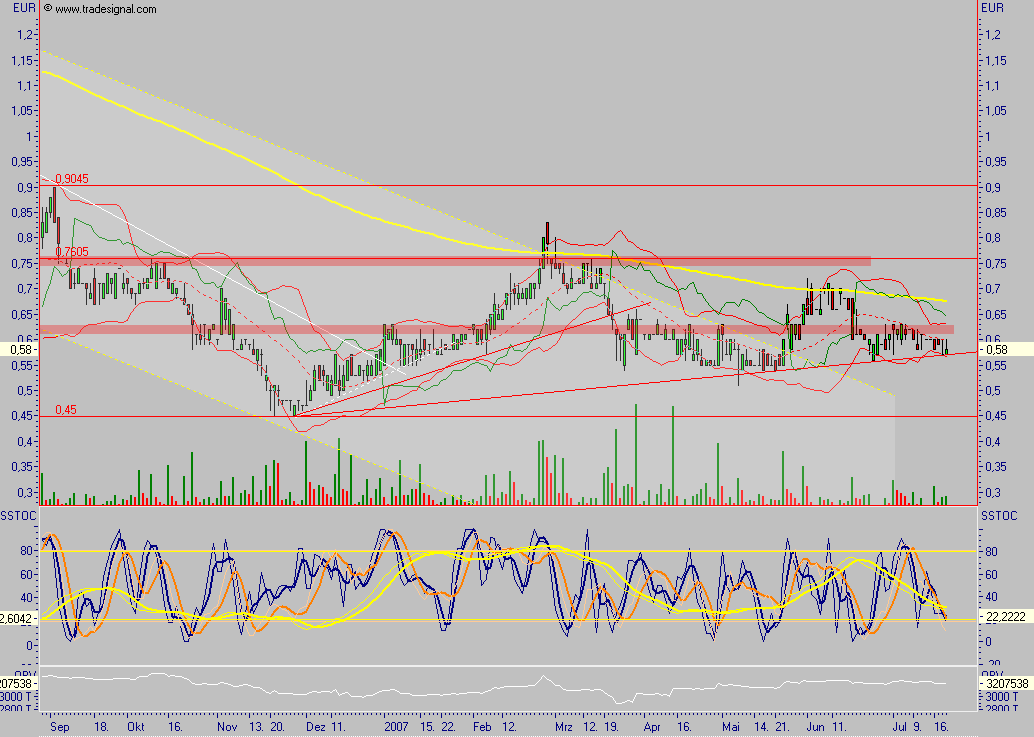
Task: Click the 18. date label after Sep
Action: click(101, 726)
